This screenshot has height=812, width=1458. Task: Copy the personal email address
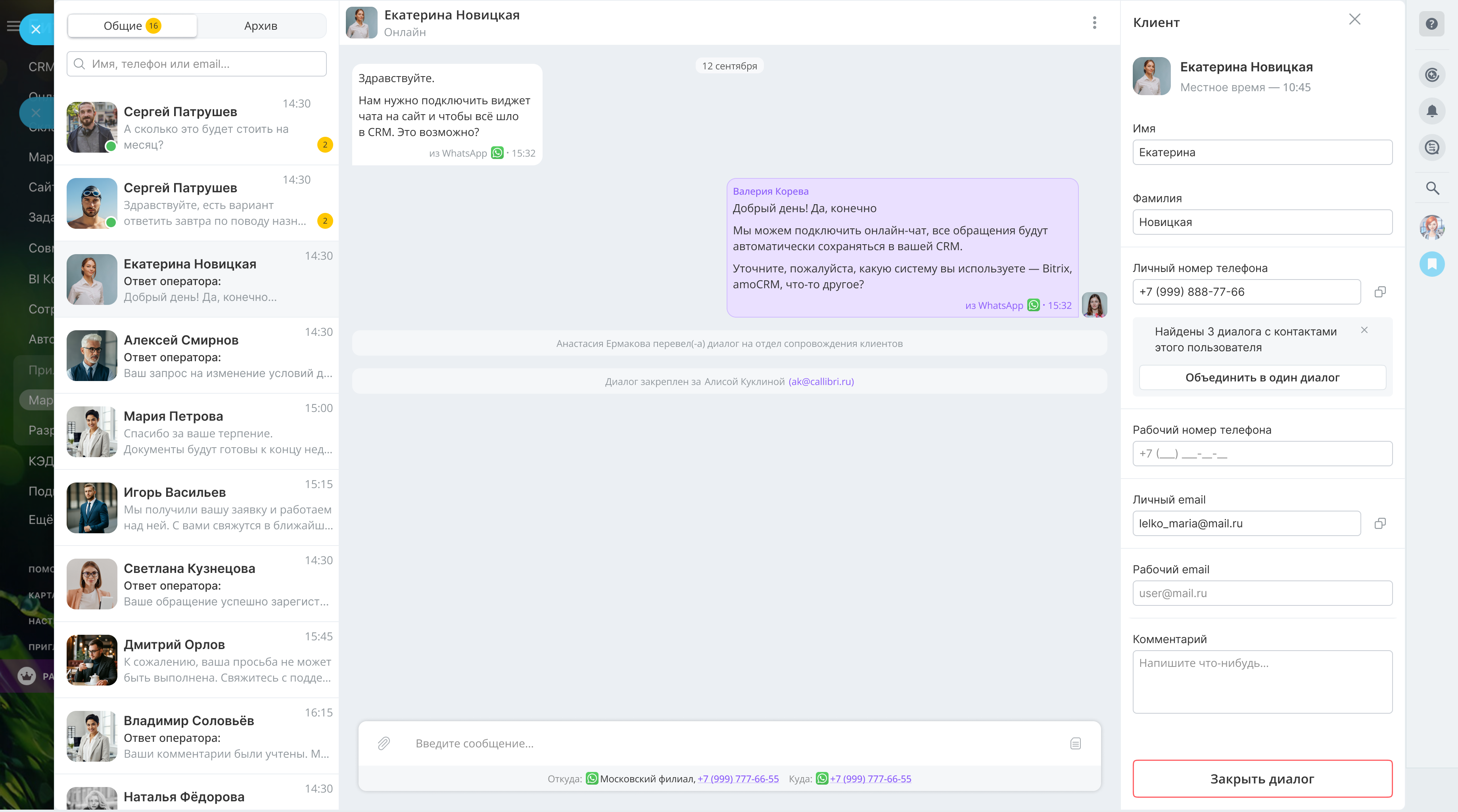pos(1380,523)
